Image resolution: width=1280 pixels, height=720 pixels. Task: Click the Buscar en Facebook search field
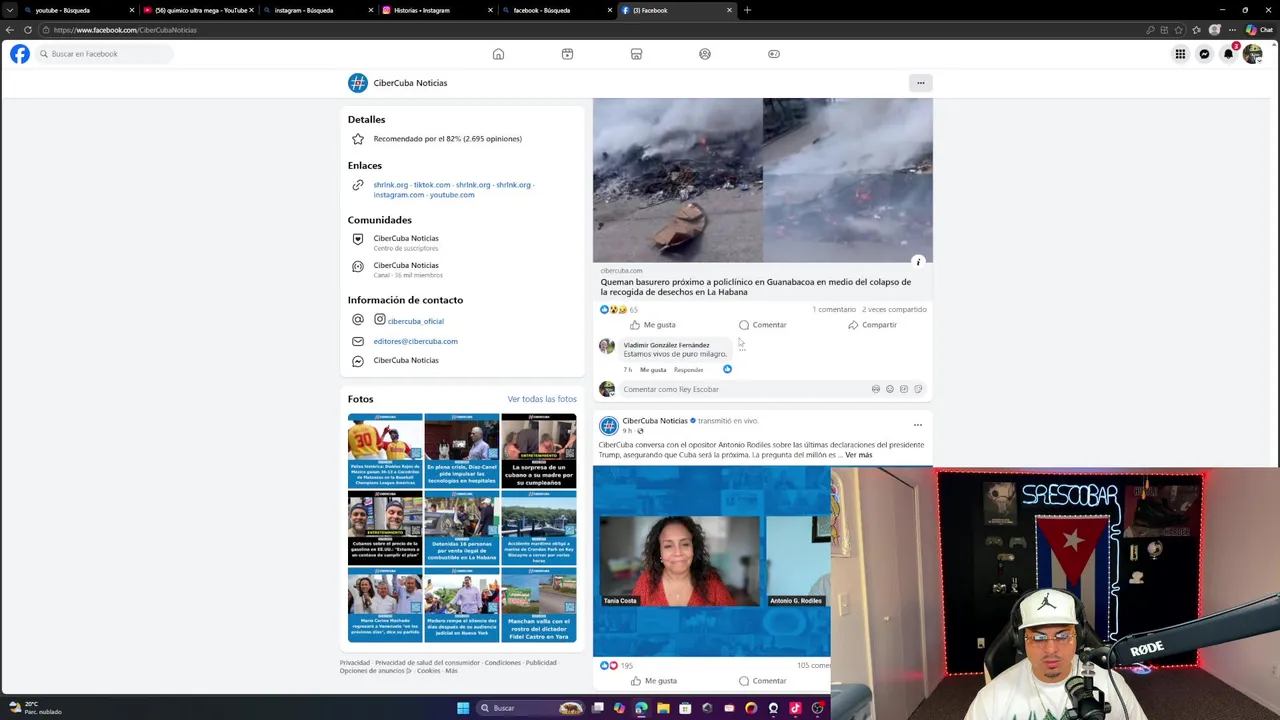pos(103,54)
